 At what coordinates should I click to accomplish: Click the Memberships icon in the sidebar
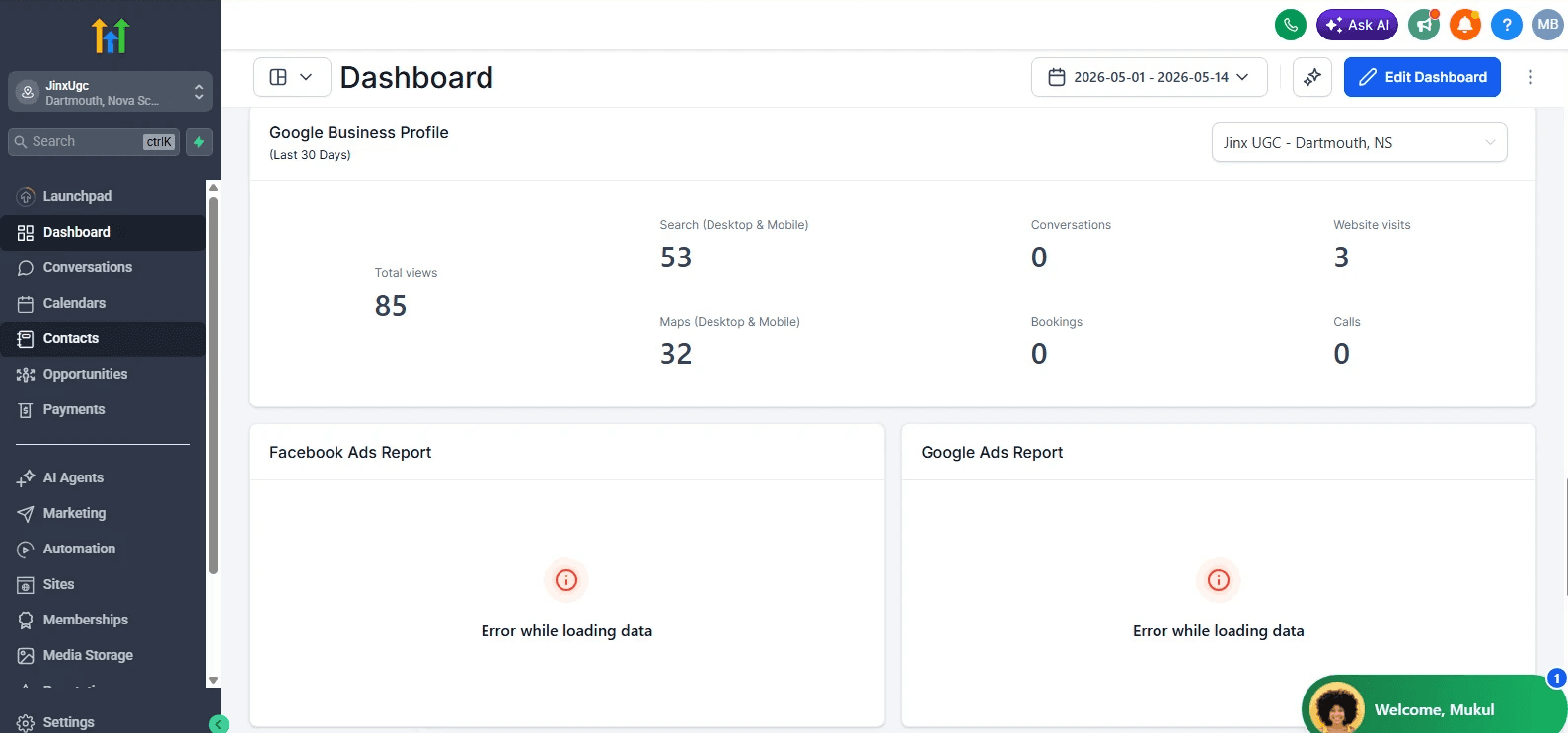[x=26, y=621]
